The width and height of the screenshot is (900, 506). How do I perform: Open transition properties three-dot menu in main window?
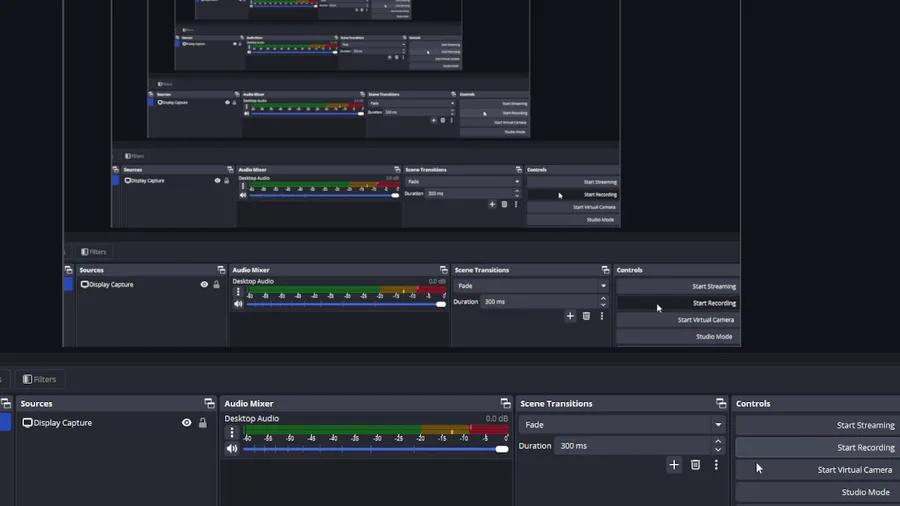716,465
